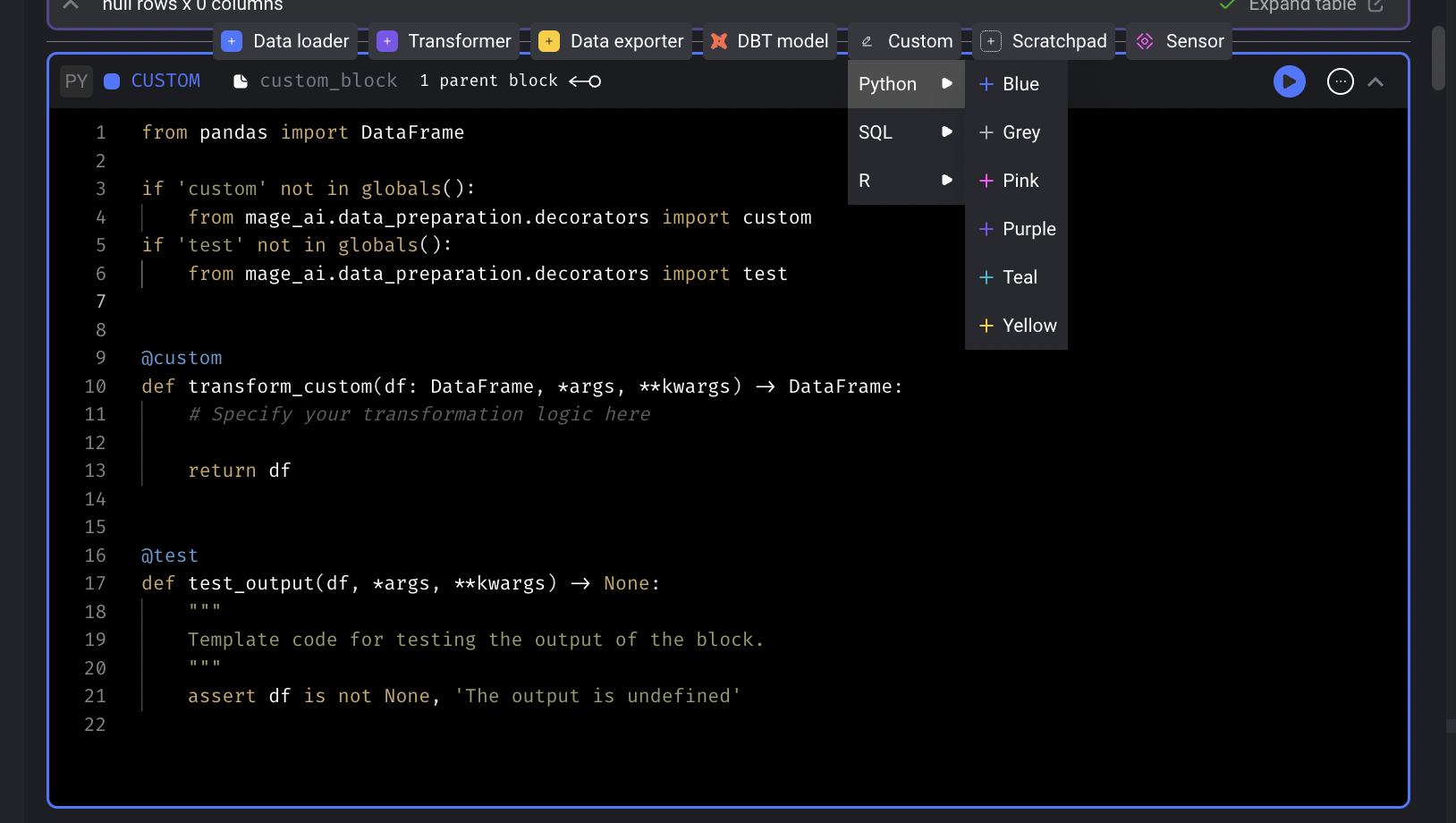
Task: Click the green check status icon
Action: coord(1227,4)
